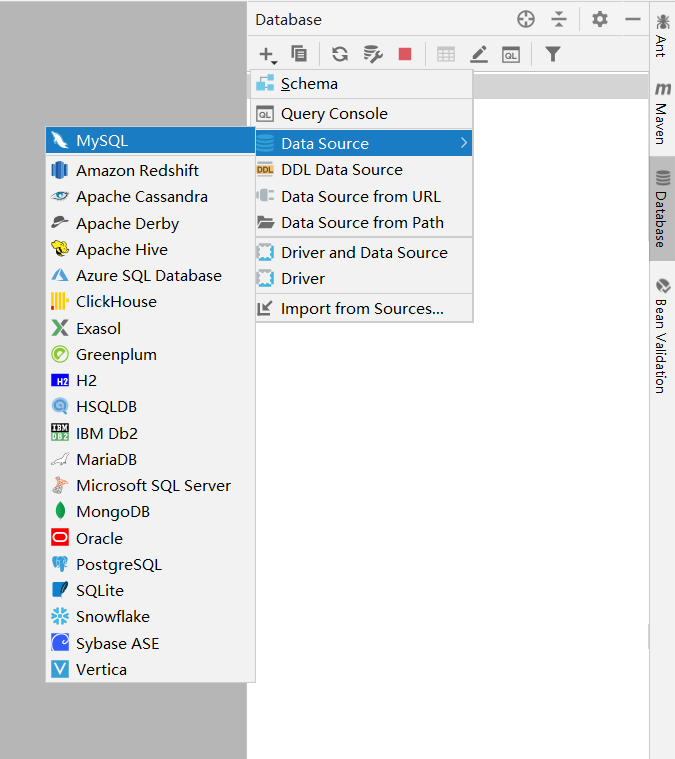This screenshot has height=759, width=675.
Task: Select Oracle data source
Action: click(151, 538)
